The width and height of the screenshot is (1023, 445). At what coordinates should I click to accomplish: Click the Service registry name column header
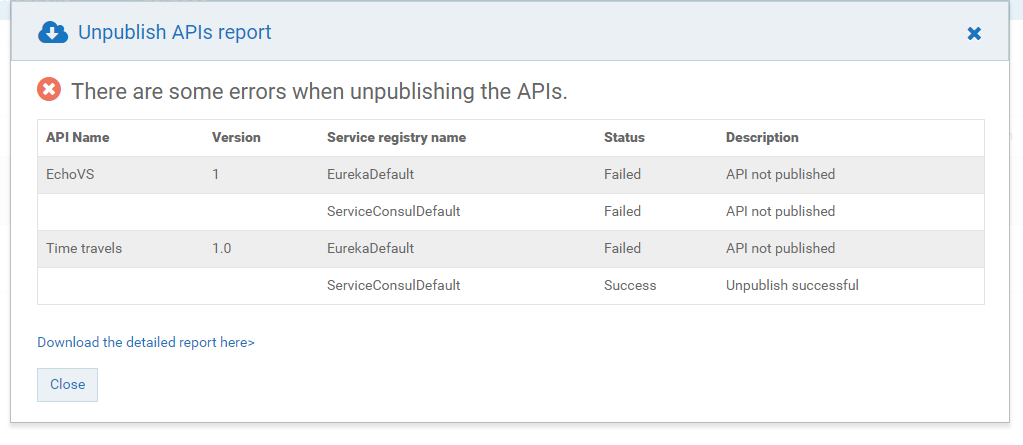click(x=396, y=138)
